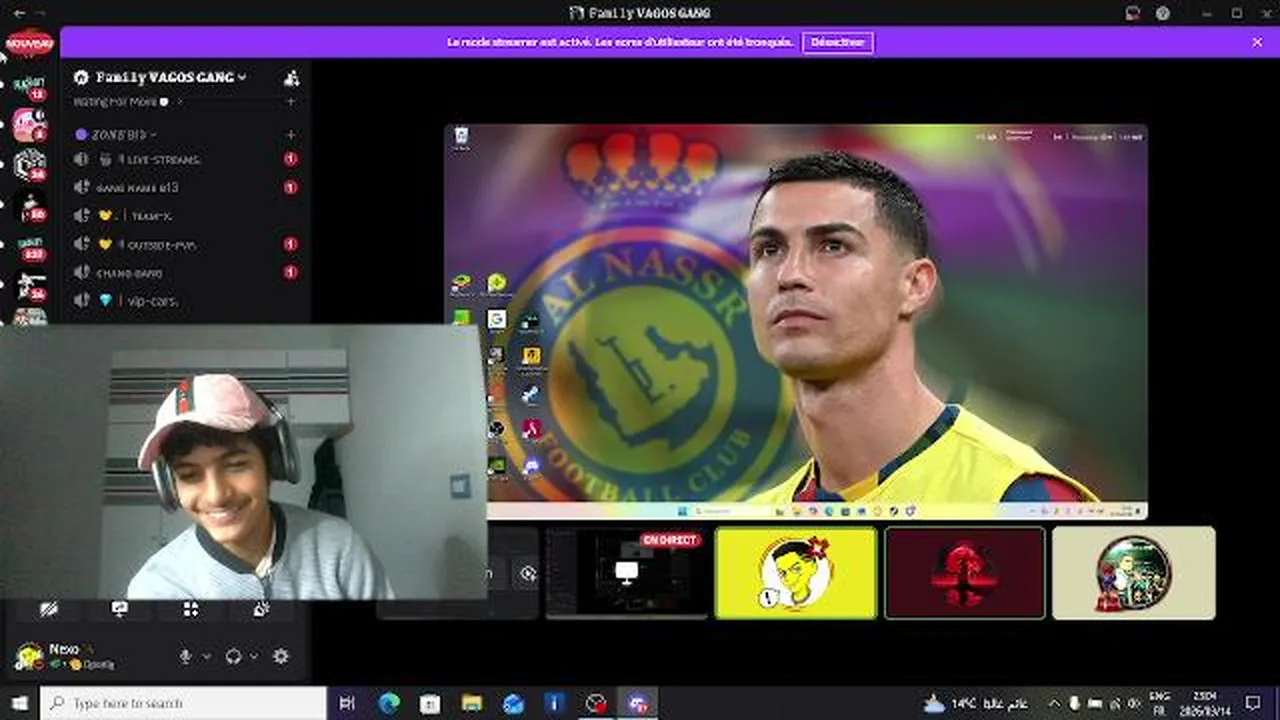Deafen audio with the headphones button

click(x=233, y=656)
